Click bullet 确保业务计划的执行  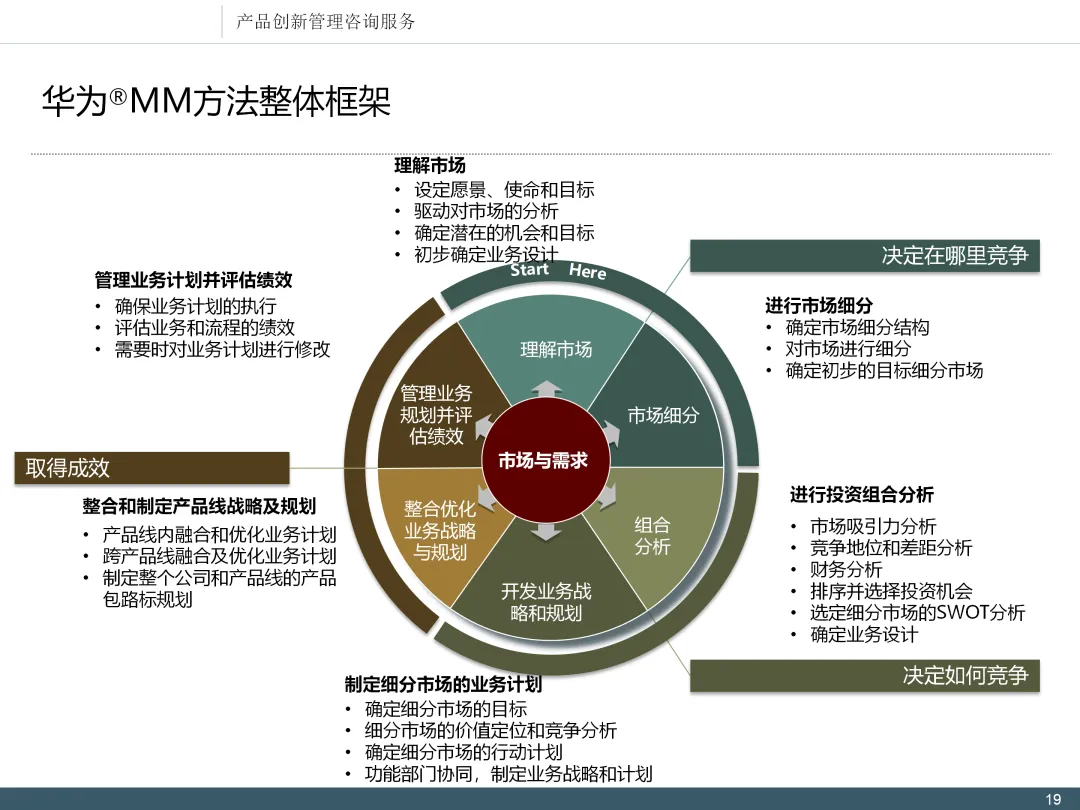pyautogui.click(x=196, y=306)
